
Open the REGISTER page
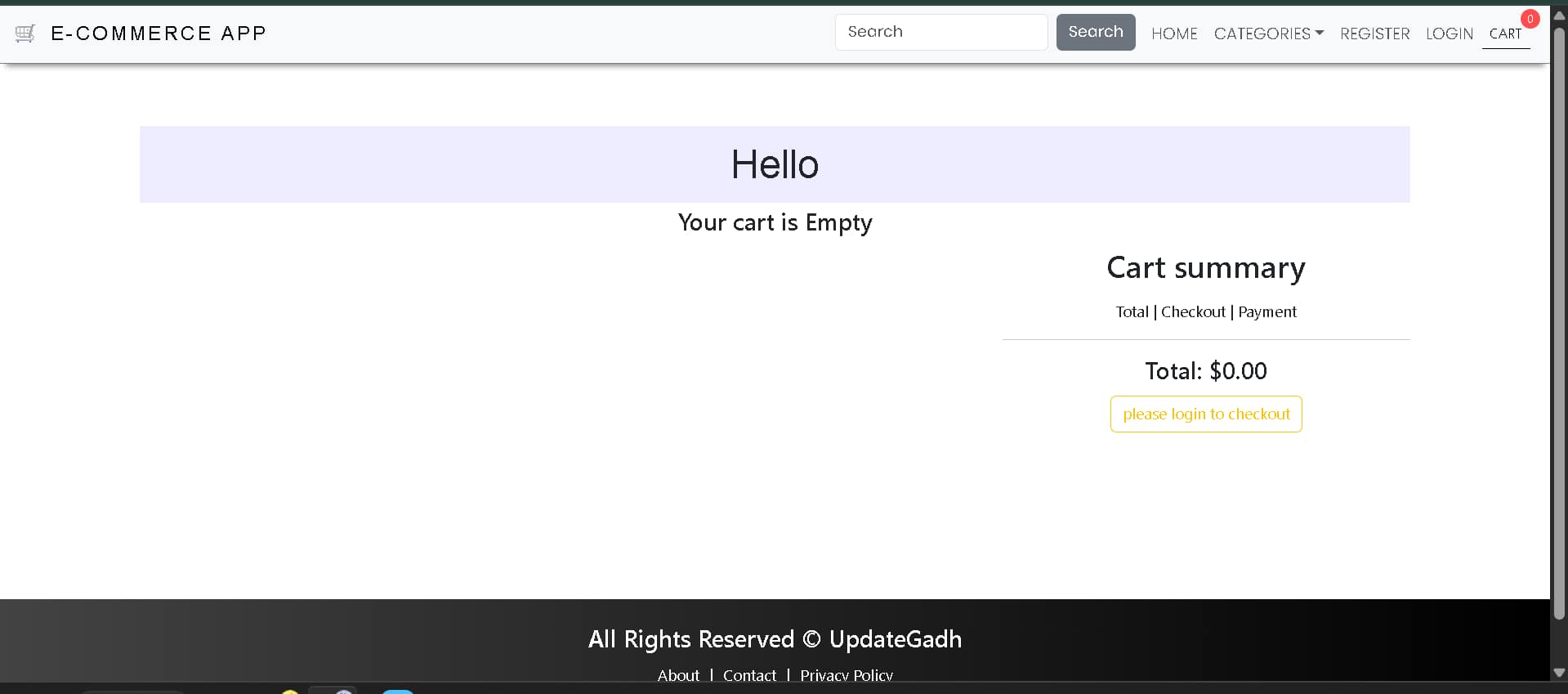pyautogui.click(x=1374, y=34)
